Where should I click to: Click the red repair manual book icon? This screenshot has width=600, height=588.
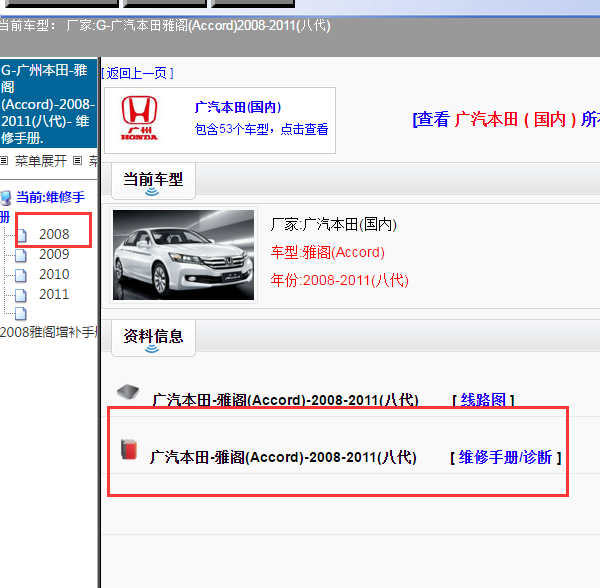click(x=129, y=449)
